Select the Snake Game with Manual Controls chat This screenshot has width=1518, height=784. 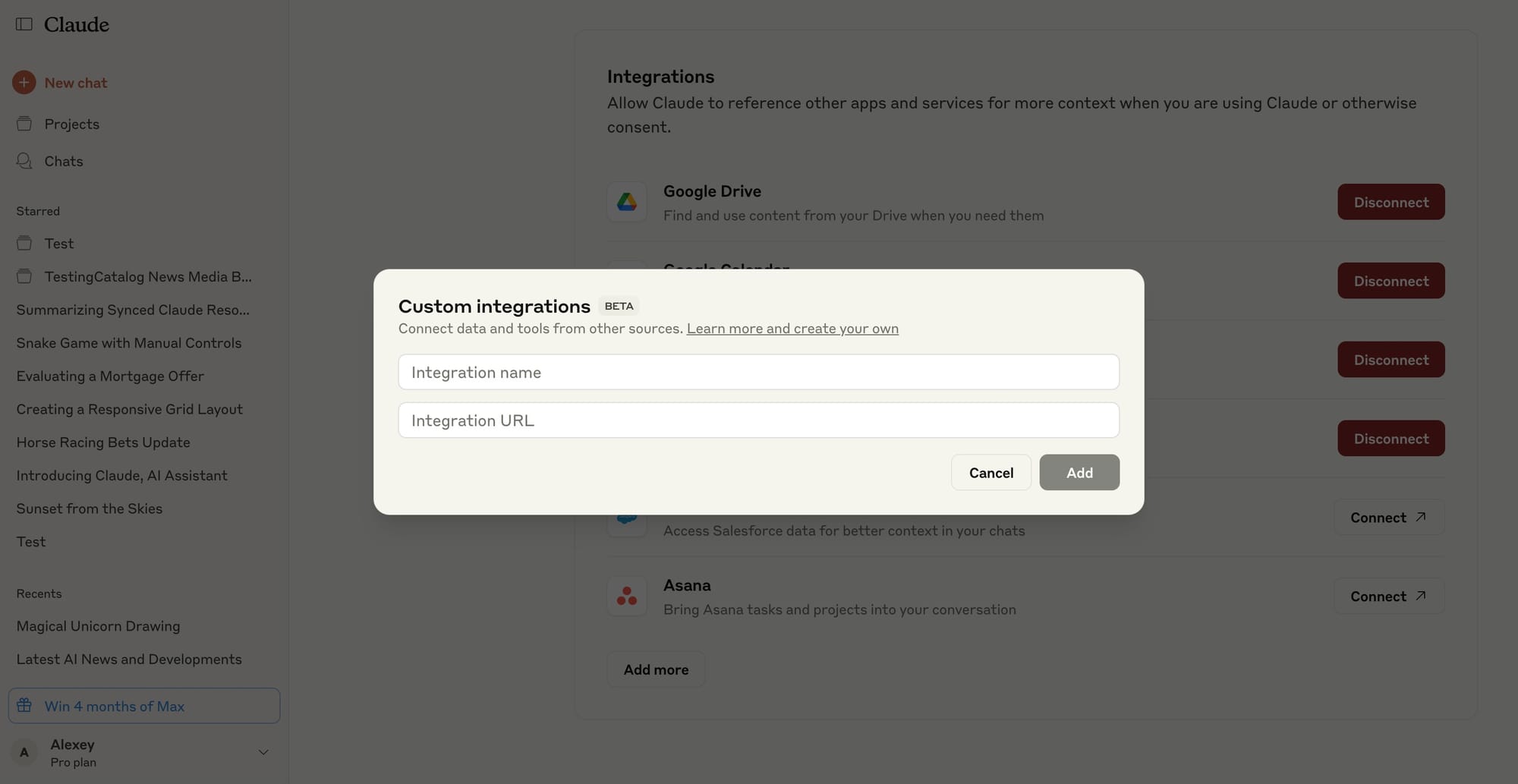[x=129, y=342]
